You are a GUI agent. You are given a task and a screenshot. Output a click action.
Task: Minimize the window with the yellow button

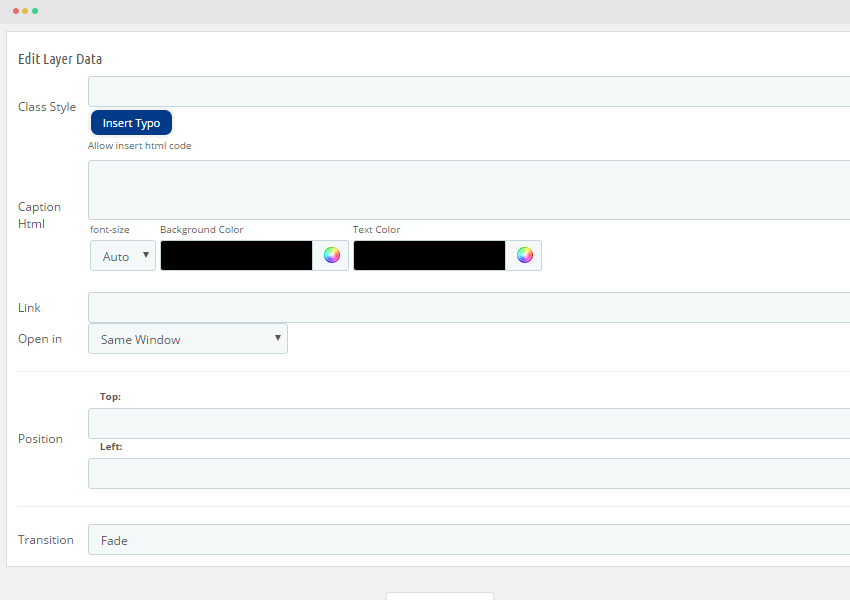pyautogui.click(x=25, y=11)
